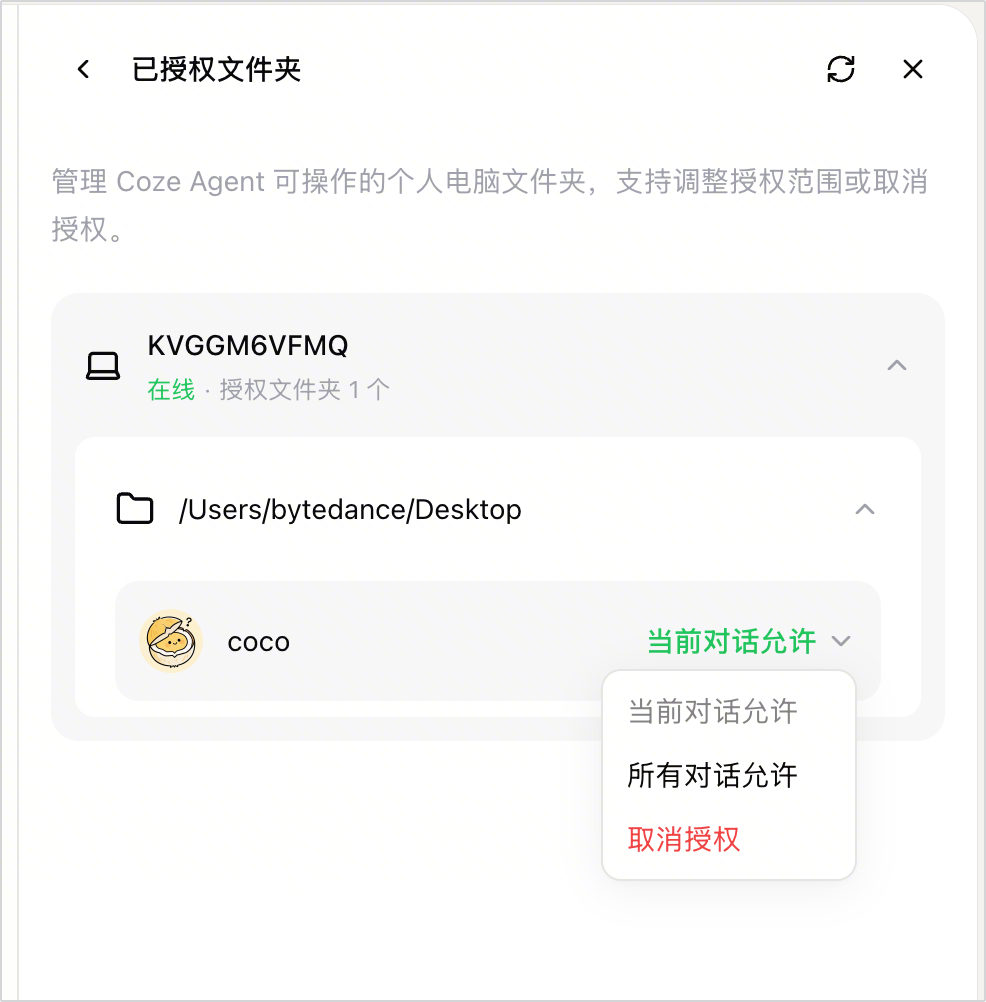Image resolution: width=986 pixels, height=1002 pixels.
Task: Click the laptop device icon
Action: click(x=103, y=366)
